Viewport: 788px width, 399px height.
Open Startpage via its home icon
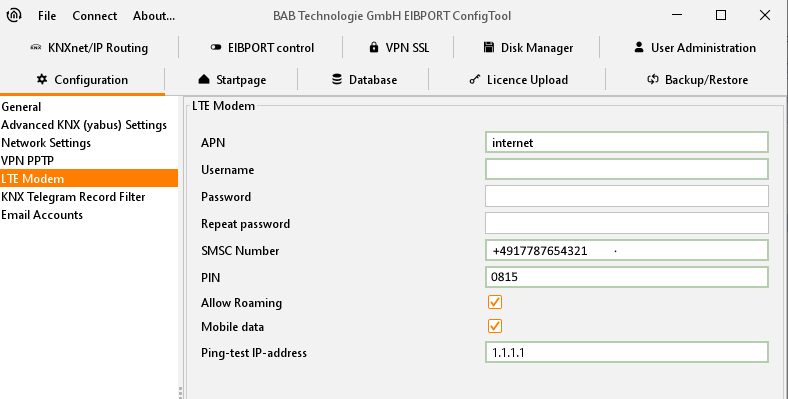click(x=204, y=79)
